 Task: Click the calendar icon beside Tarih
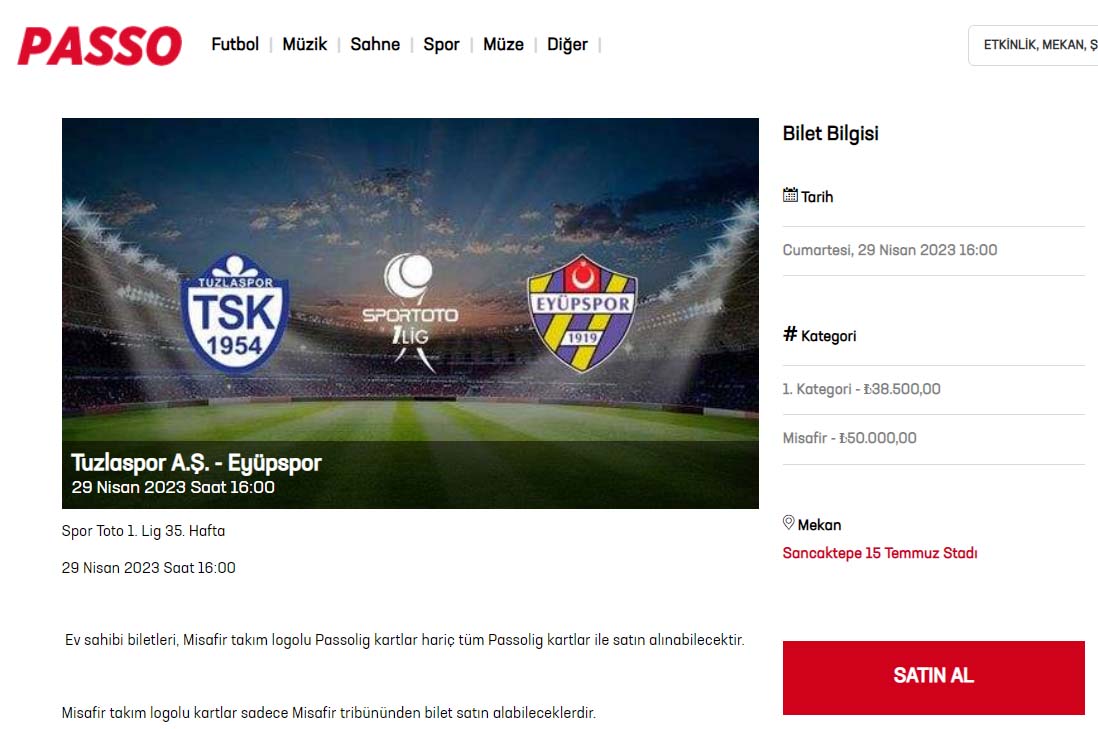tap(790, 195)
